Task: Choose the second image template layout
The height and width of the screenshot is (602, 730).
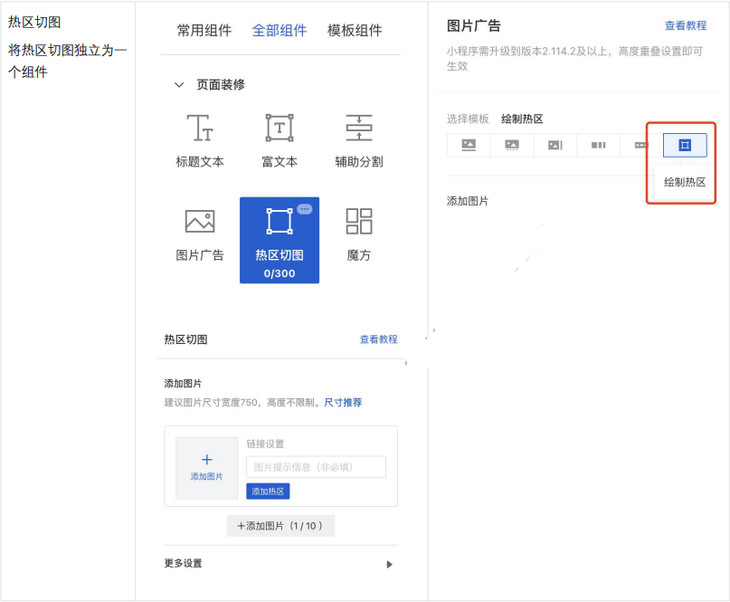Action: pos(512,145)
